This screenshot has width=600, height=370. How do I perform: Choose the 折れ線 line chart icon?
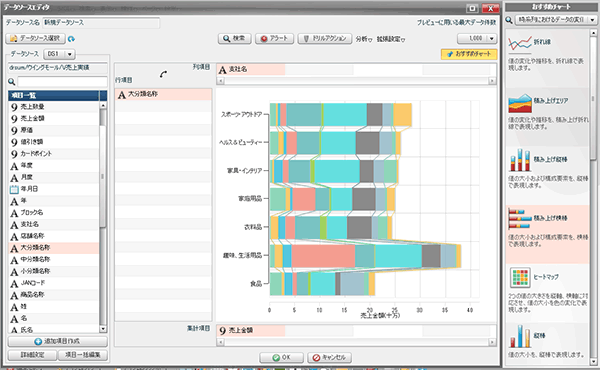[520, 43]
